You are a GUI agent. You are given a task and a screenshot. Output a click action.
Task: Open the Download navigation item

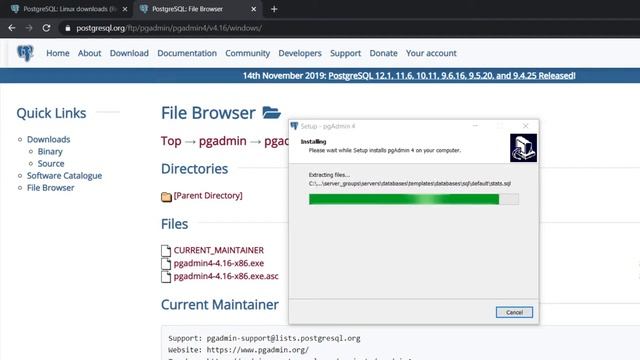click(x=129, y=53)
